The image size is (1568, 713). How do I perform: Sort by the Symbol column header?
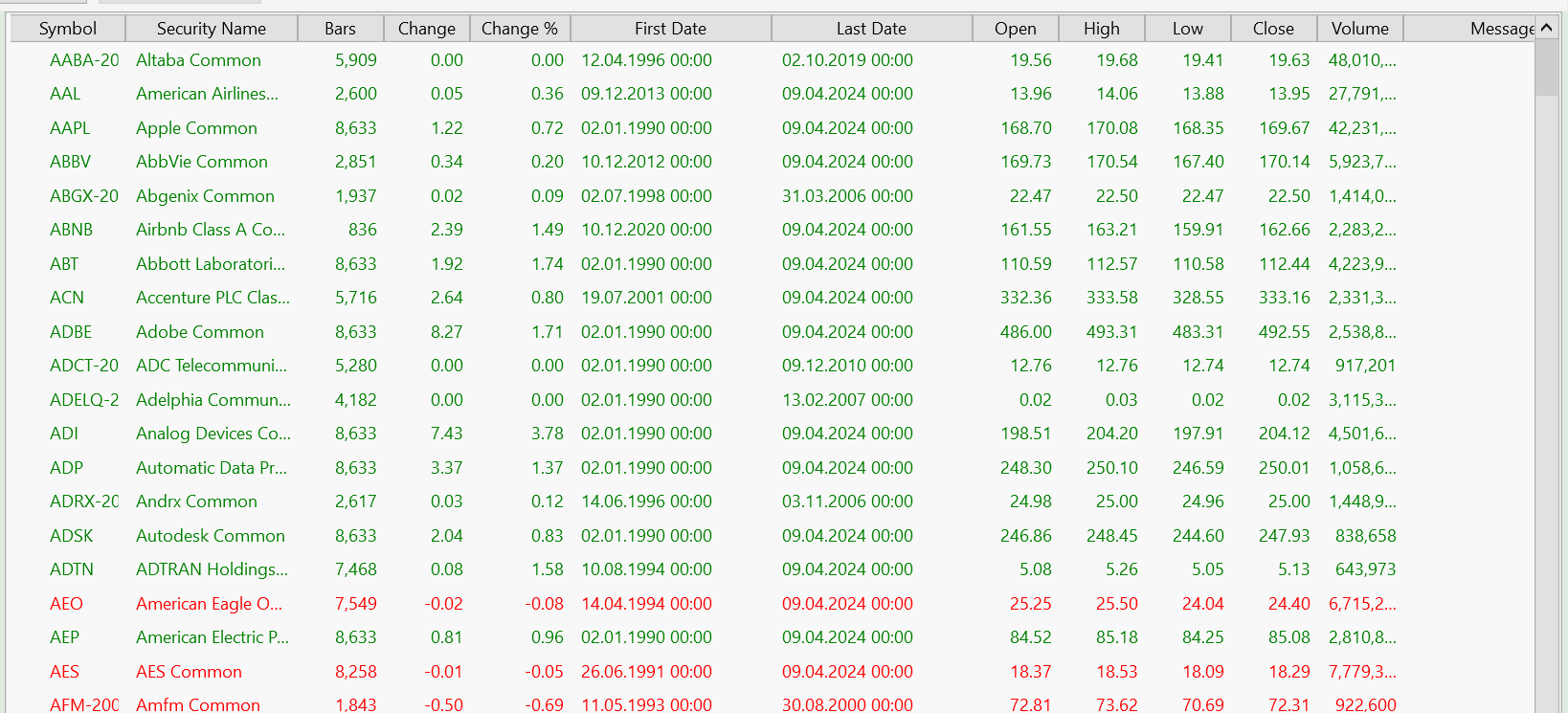tap(67, 29)
